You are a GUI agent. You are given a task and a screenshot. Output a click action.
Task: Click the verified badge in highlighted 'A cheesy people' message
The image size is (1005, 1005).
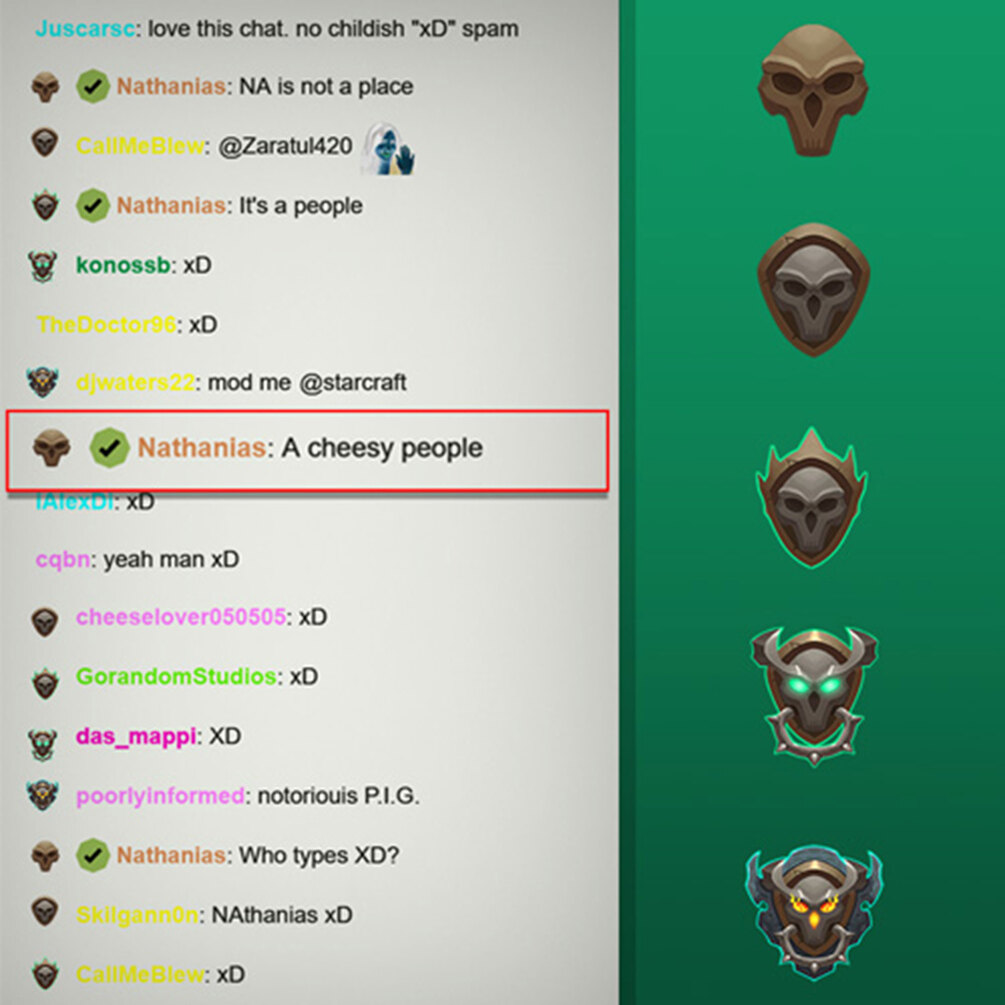(x=109, y=447)
